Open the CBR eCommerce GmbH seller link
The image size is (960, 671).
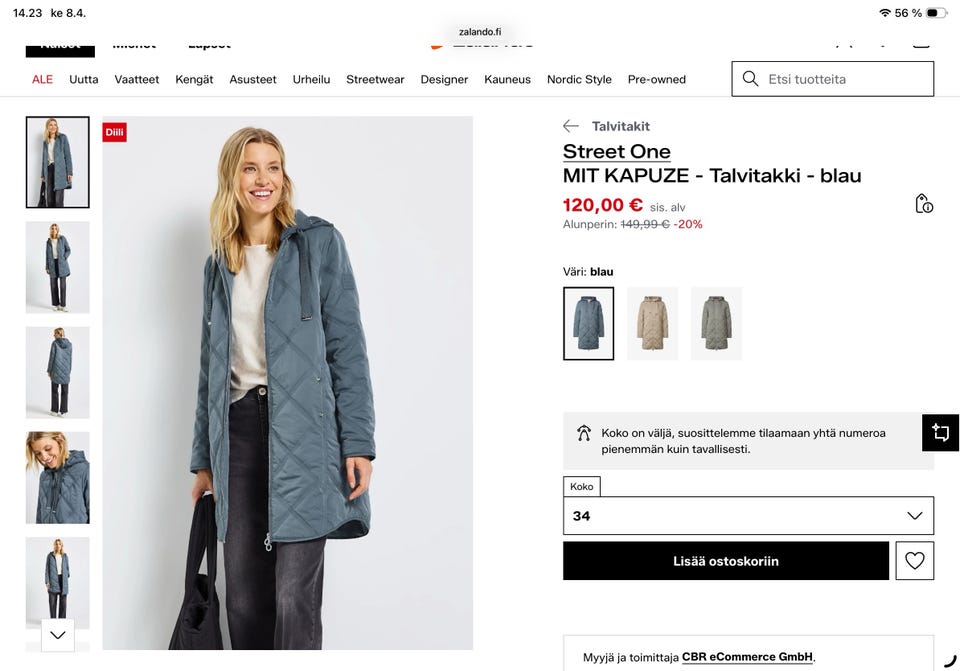click(x=747, y=657)
